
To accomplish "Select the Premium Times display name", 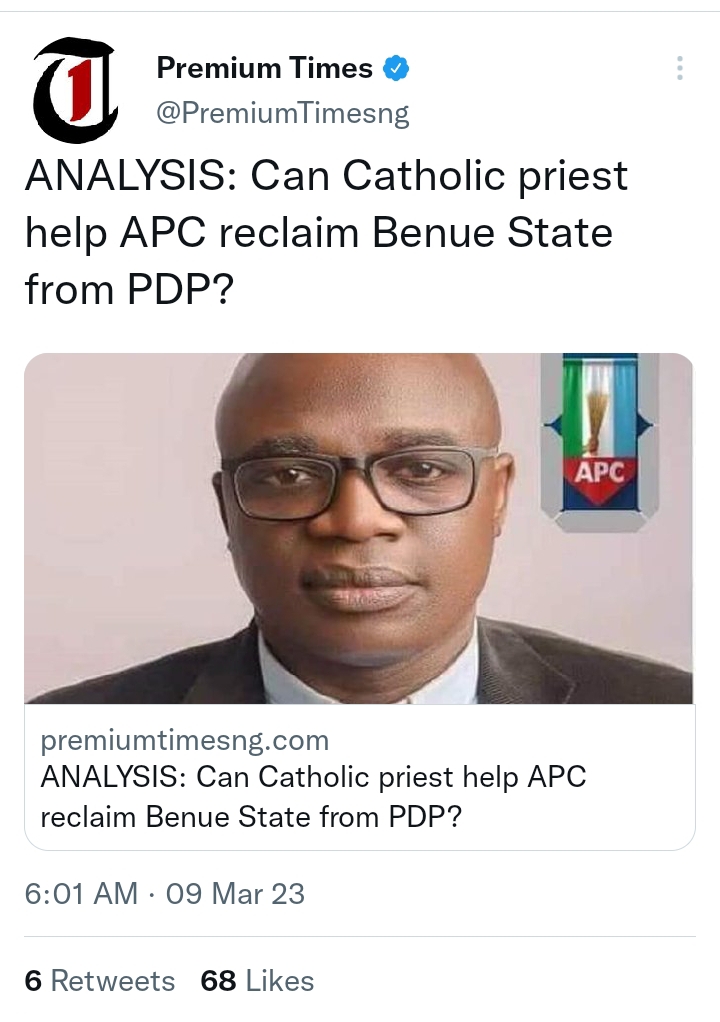I will [264, 69].
